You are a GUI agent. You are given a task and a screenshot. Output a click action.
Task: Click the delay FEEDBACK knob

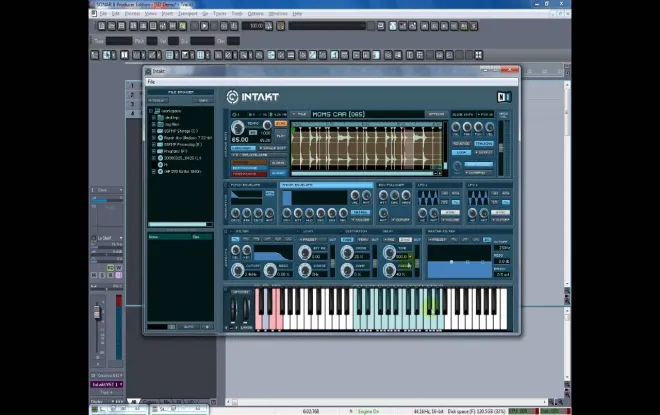pos(389,269)
